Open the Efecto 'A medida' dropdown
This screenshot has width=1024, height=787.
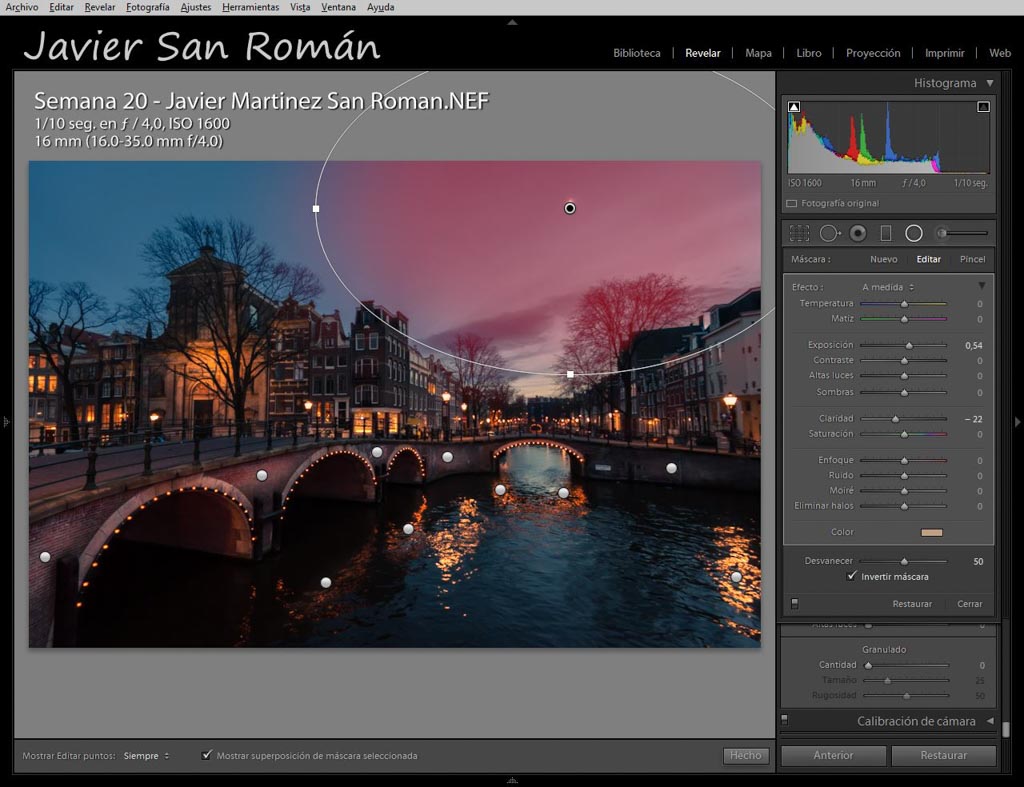point(888,287)
